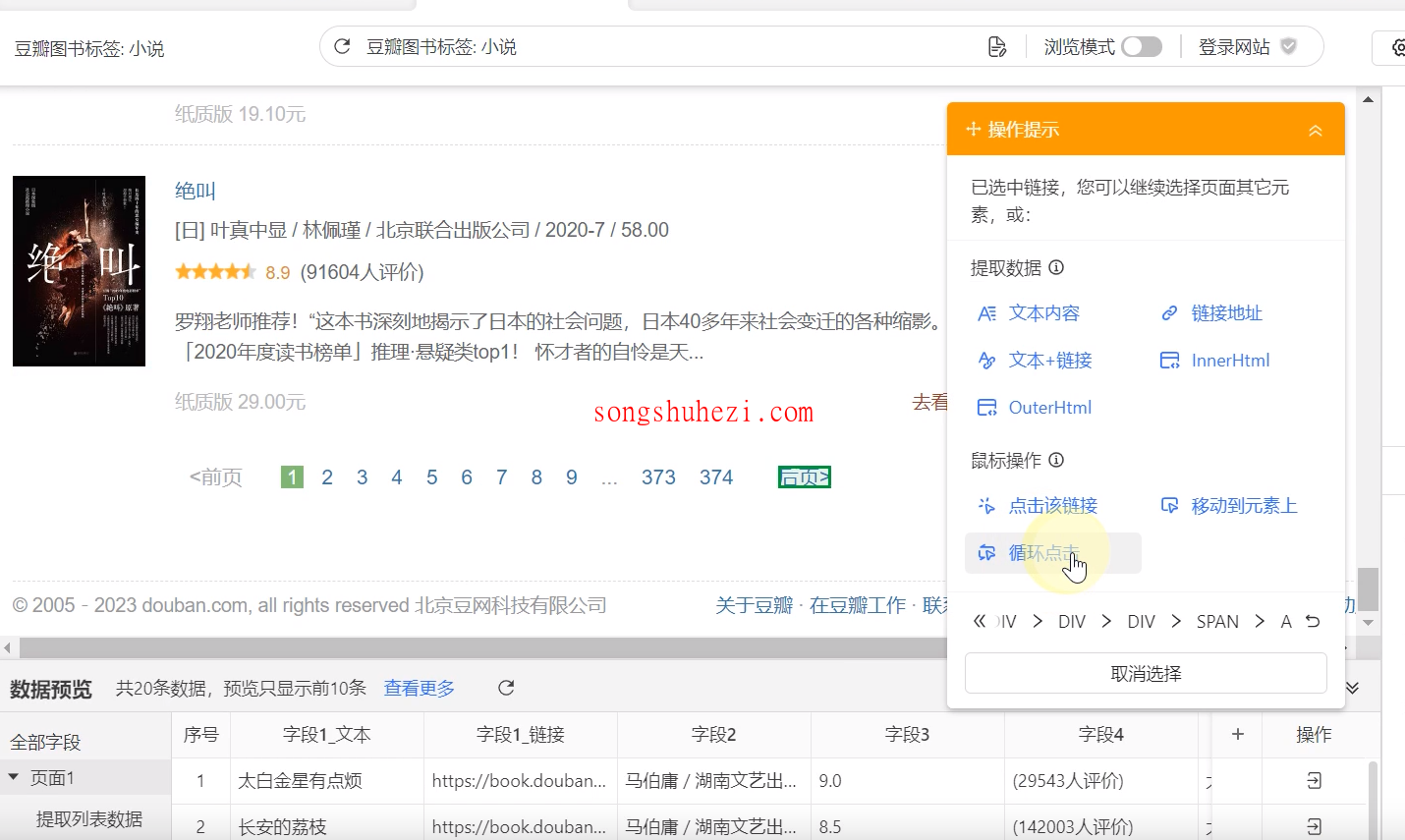The width and height of the screenshot is (1405, 840).
Task: Click the 字段4 column header
Action: [x=1101, y=735]
